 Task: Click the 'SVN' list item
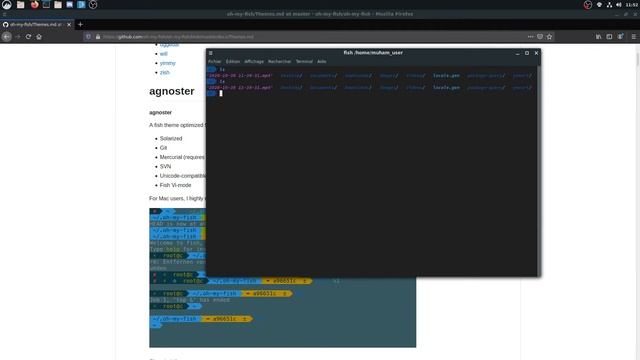(165, 167)
